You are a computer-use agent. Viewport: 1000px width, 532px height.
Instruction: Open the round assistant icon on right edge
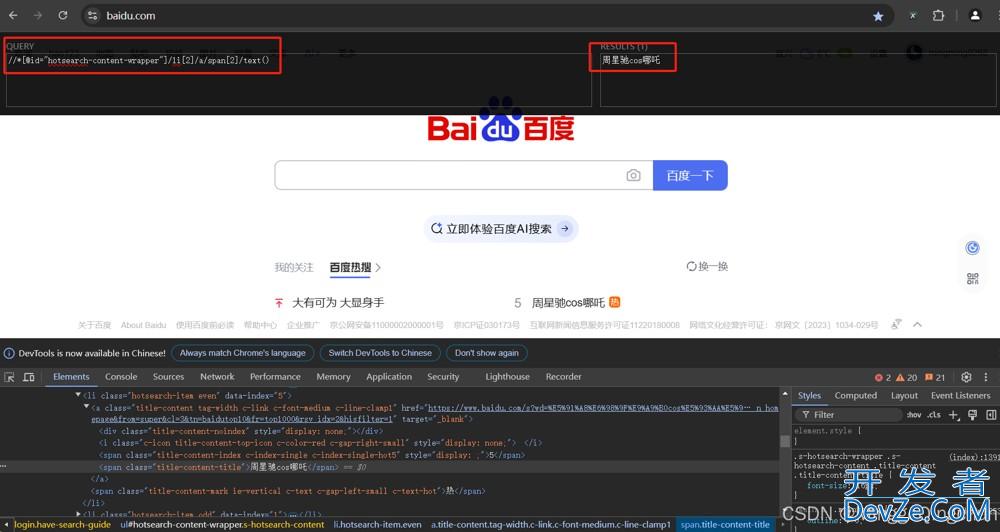pyautogui.click(x=972, y=248)
